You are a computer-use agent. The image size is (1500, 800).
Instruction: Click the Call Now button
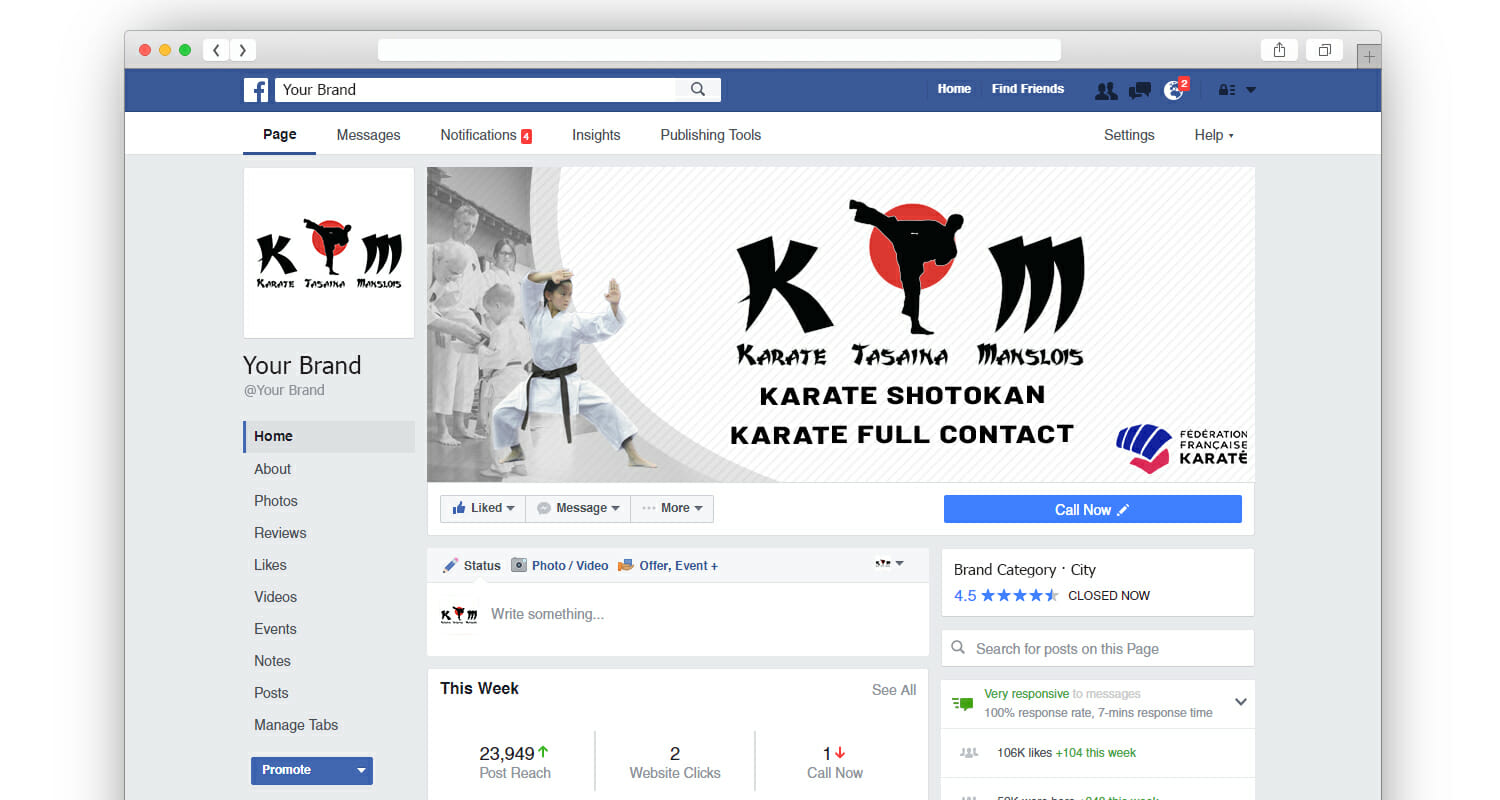coord(1092,509)
